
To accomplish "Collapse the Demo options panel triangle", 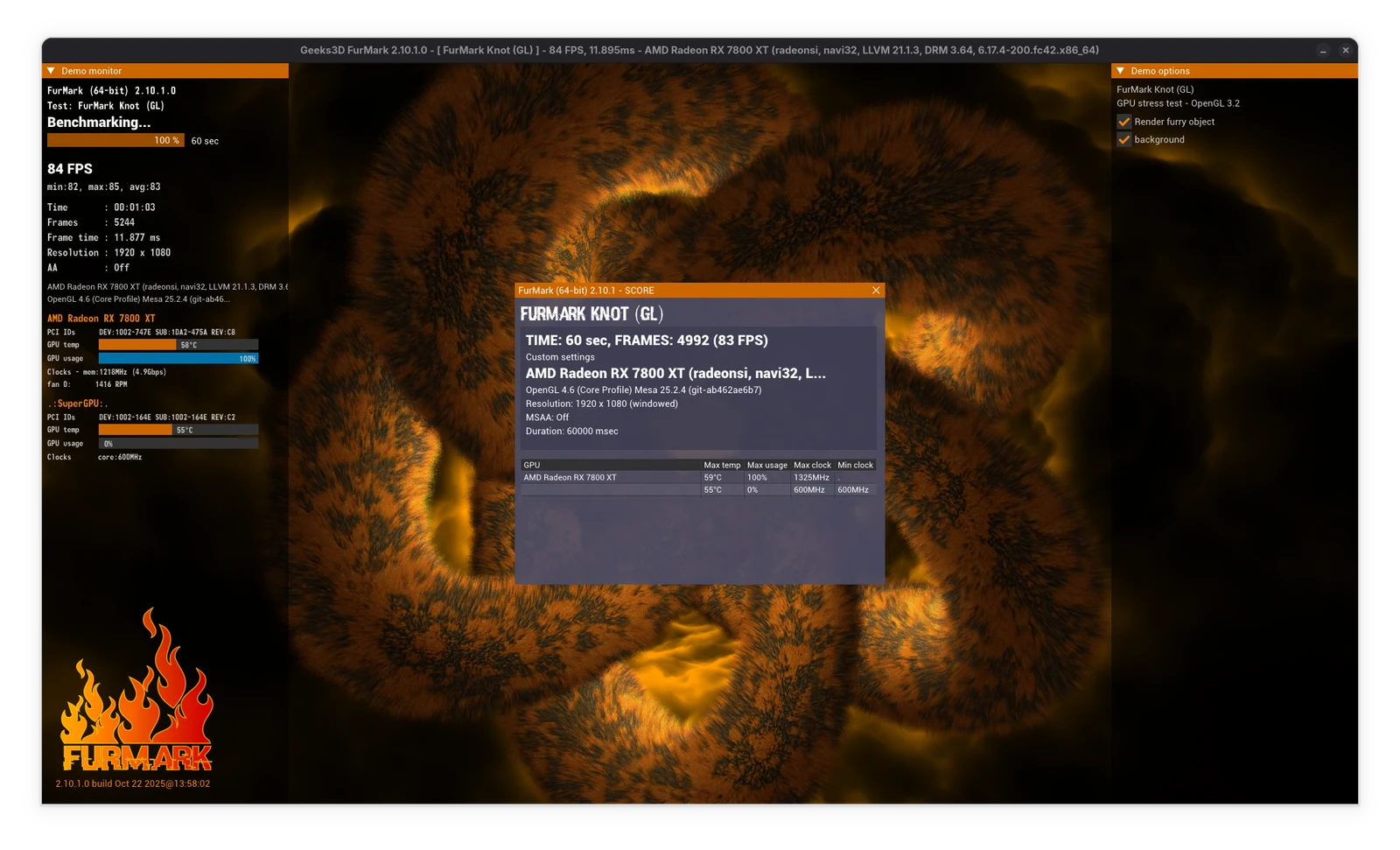I will point(1121,71).
